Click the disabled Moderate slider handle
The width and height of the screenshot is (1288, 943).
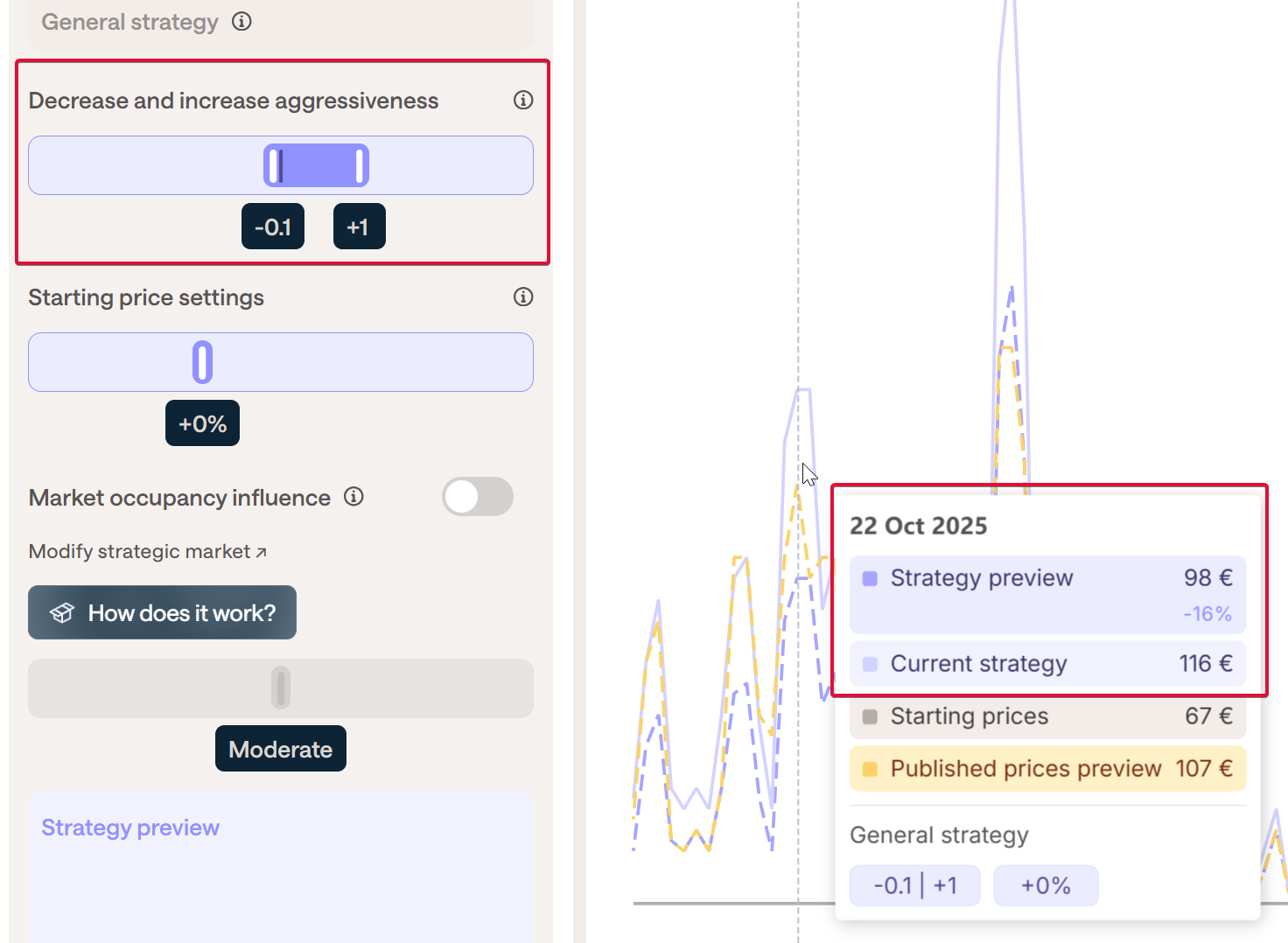click(x=280, y=688)
